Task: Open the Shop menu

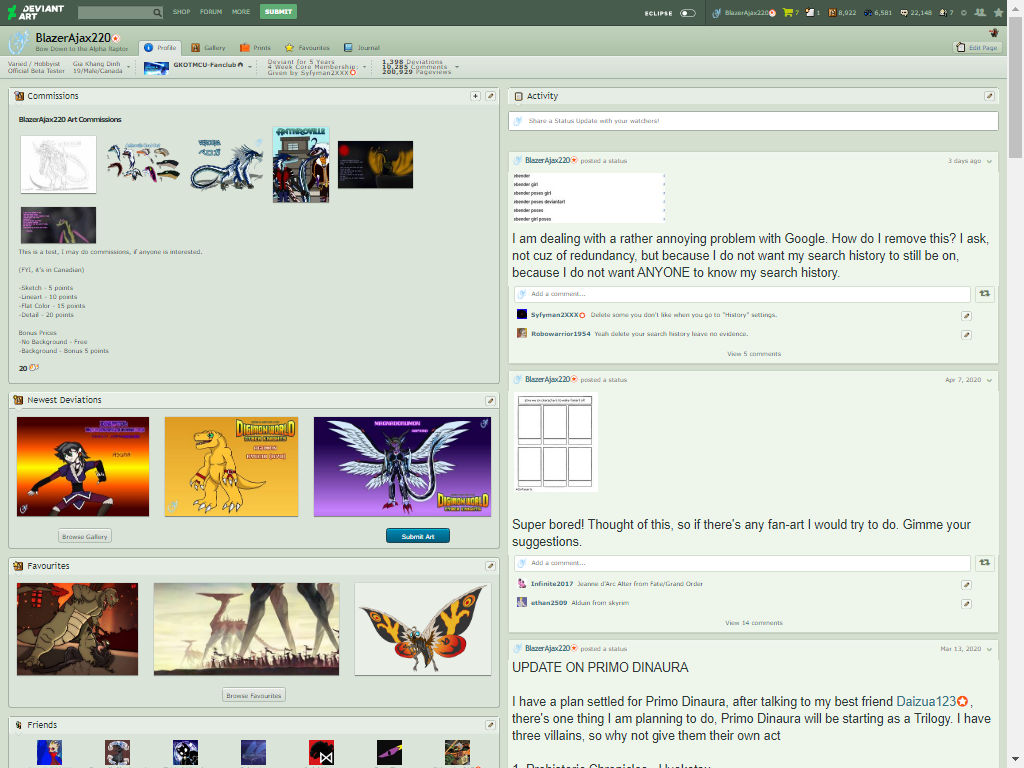Action: point(181,12)
